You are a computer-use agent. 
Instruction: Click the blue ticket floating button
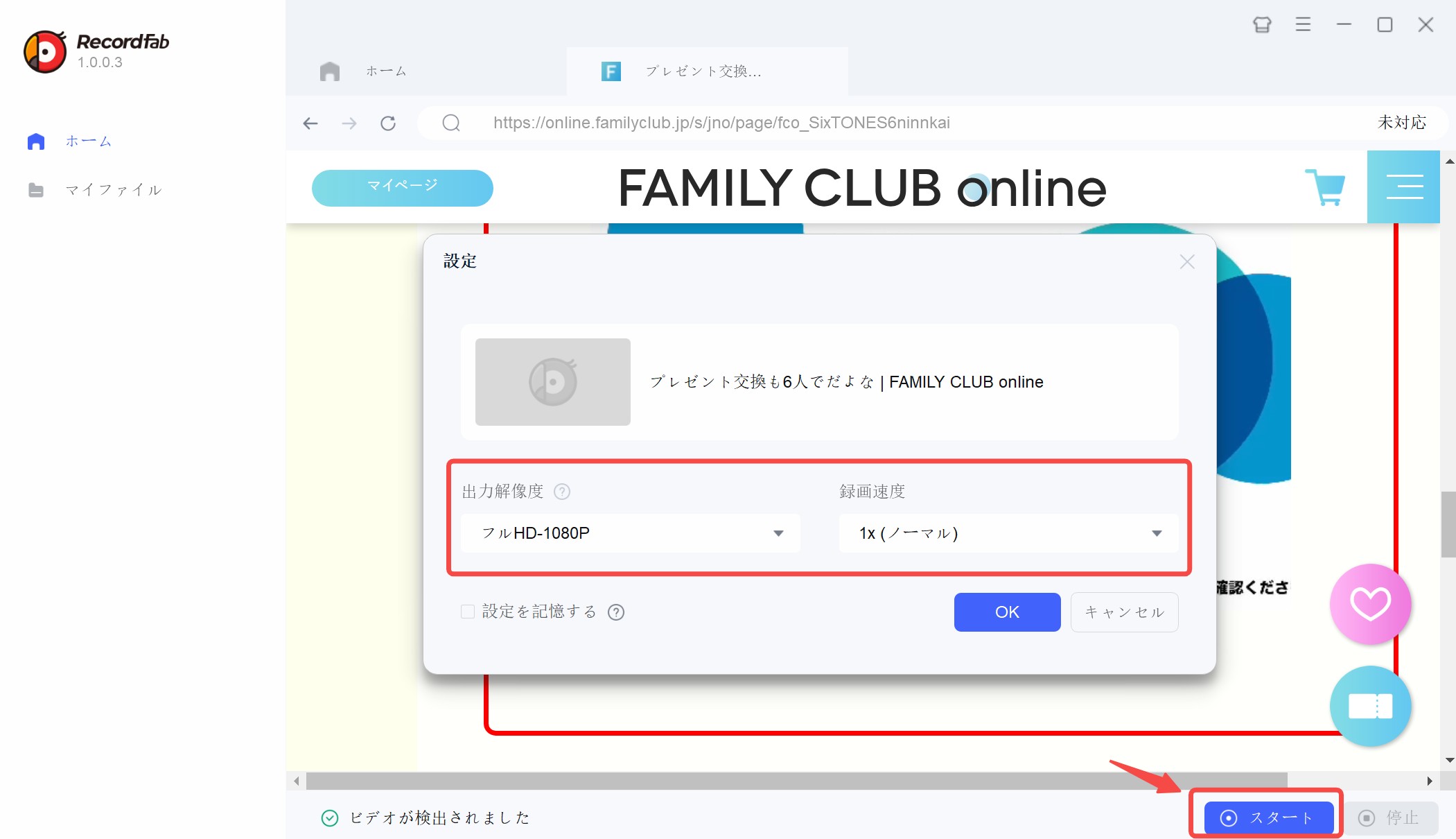click(1370, 706)
